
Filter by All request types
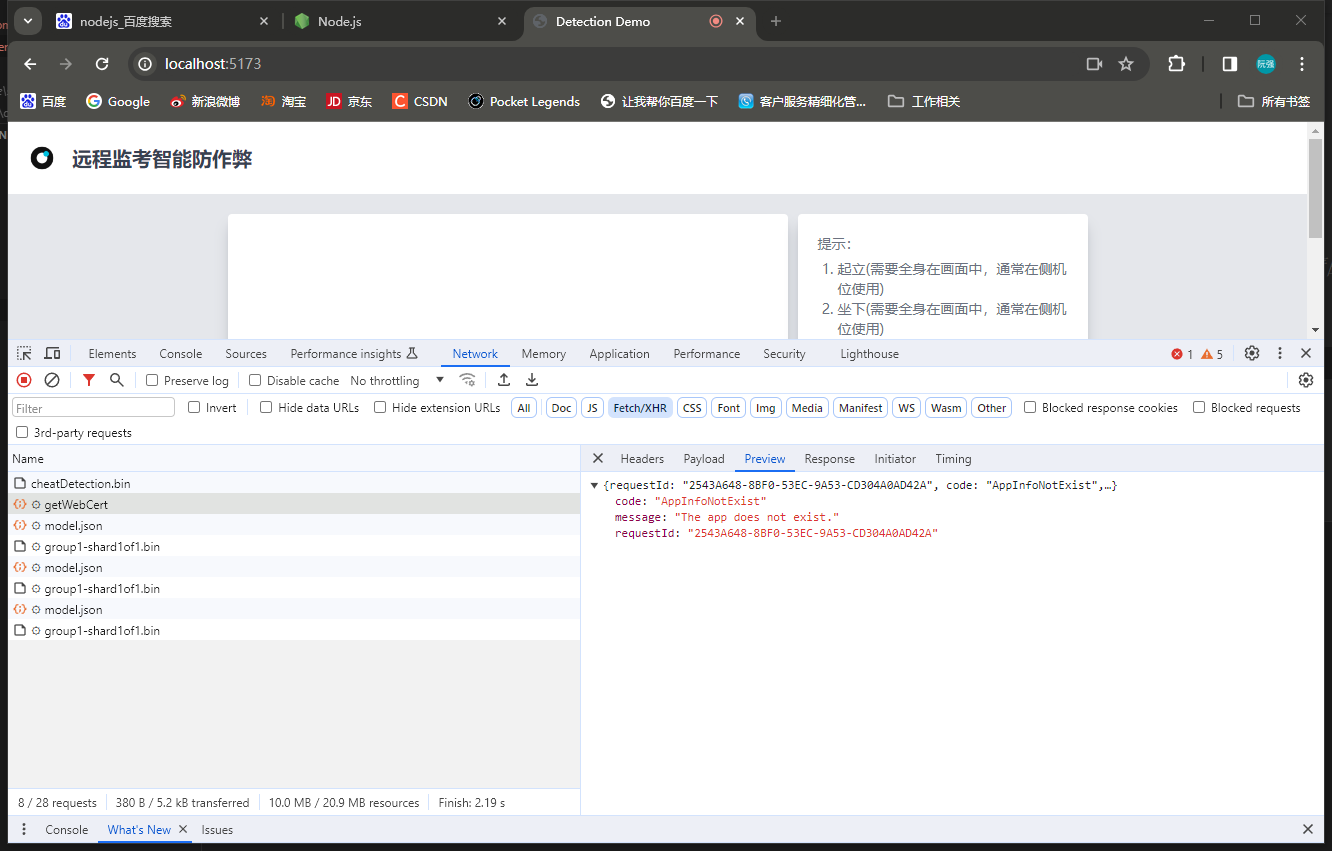tap(524, 408)
